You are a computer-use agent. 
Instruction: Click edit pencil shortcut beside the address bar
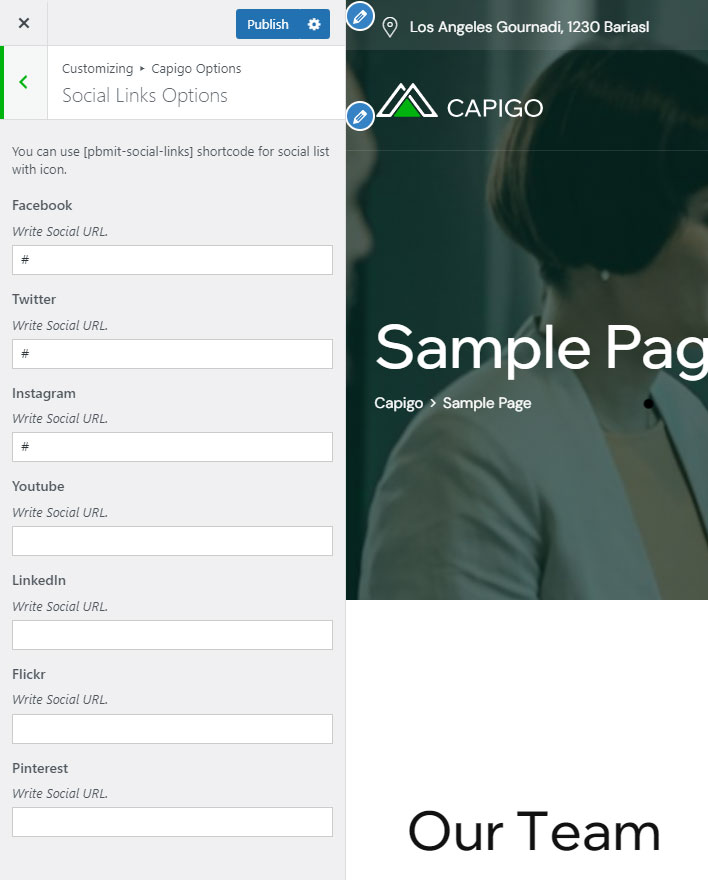[360, 16]
